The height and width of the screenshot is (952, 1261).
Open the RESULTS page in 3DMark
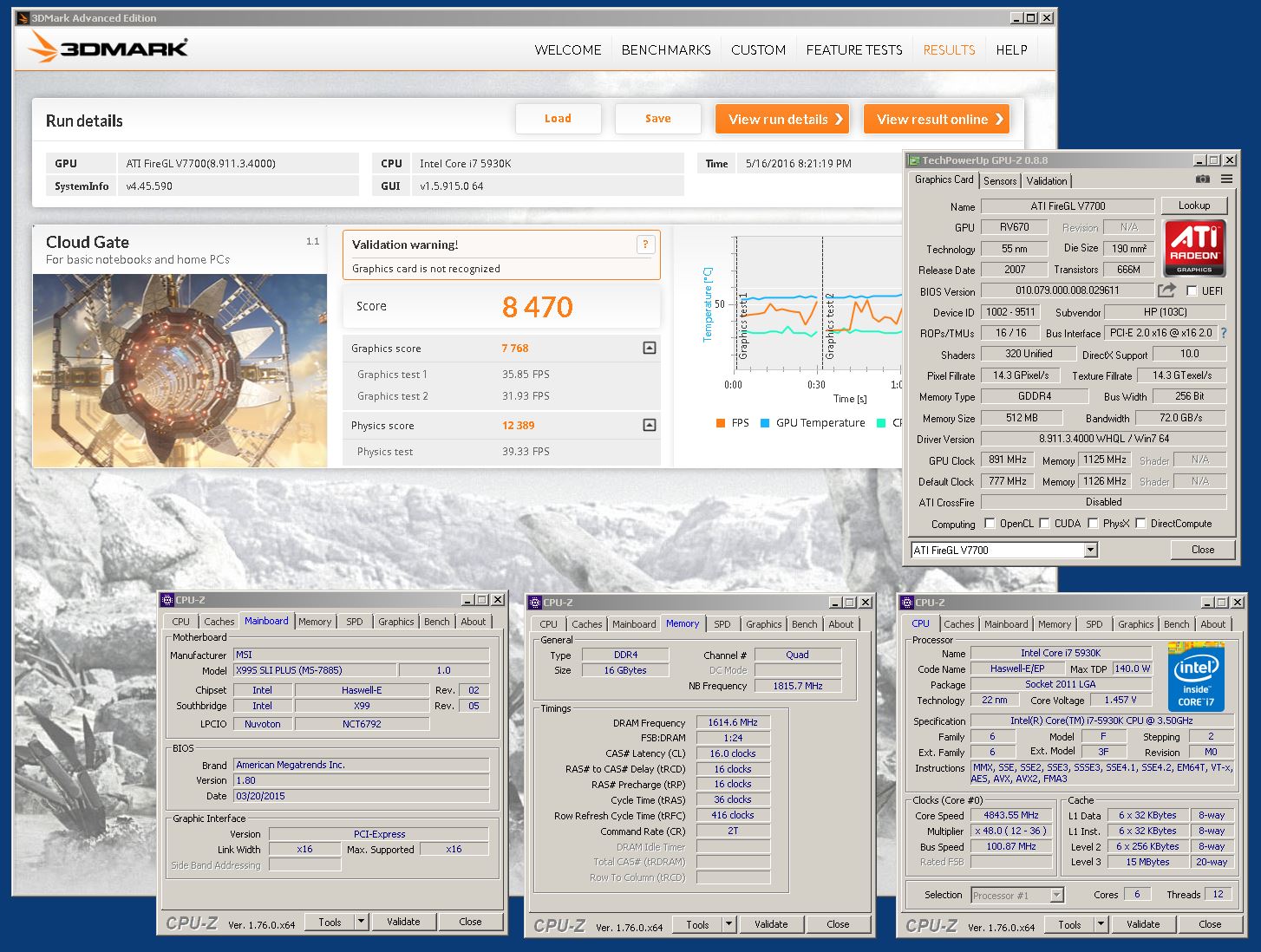tap(949, 50)
